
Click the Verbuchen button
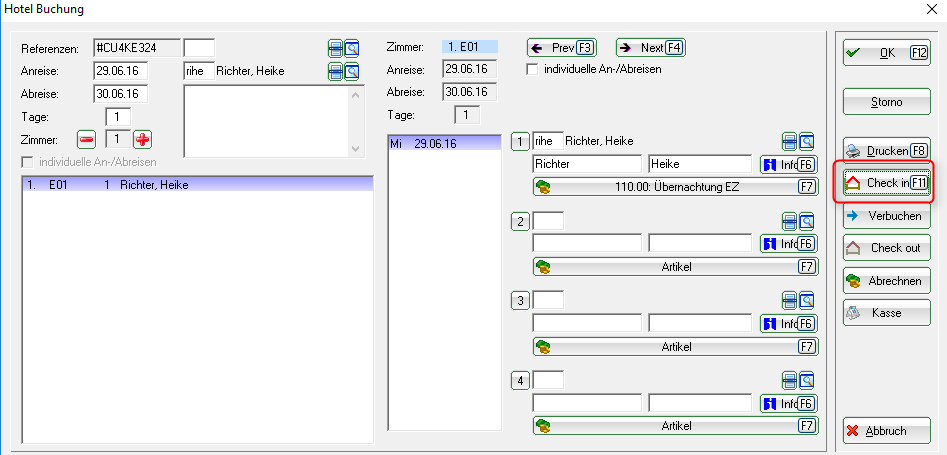point(887,216)
